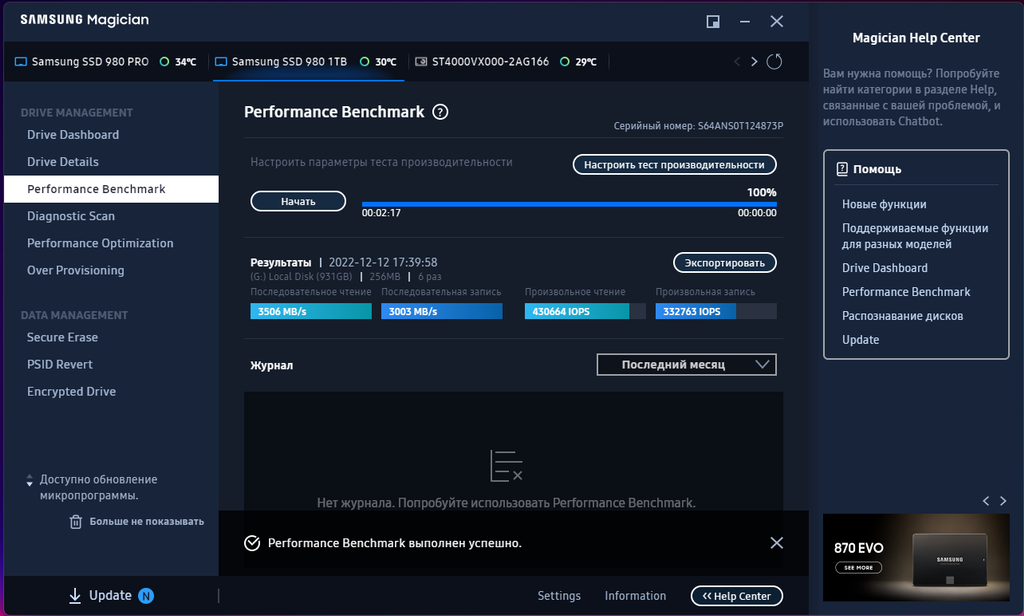This screenshot has width=1024, height=616.
Task: Toggle the compact window mode icon
Action: (713, 22)
